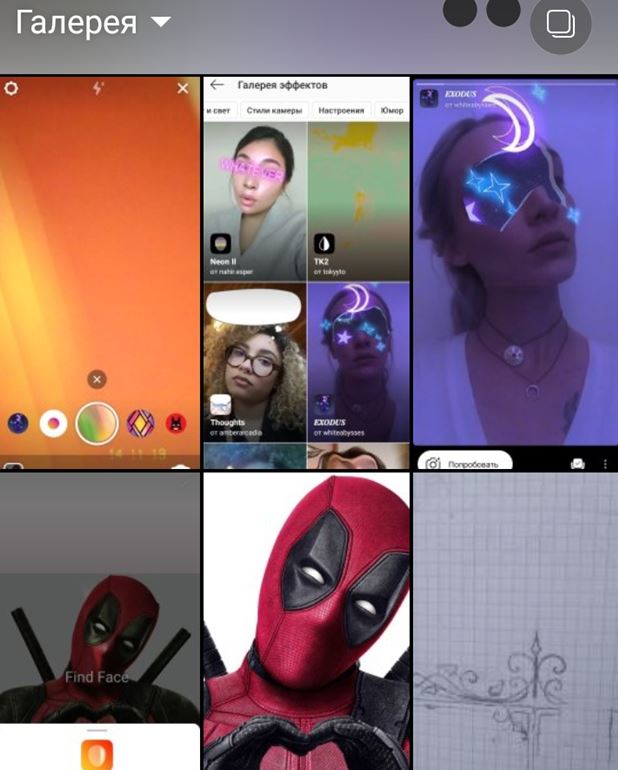618x770 pixels.
Task: Click the X in the camera screenshot's top corner
Action: 183,88
